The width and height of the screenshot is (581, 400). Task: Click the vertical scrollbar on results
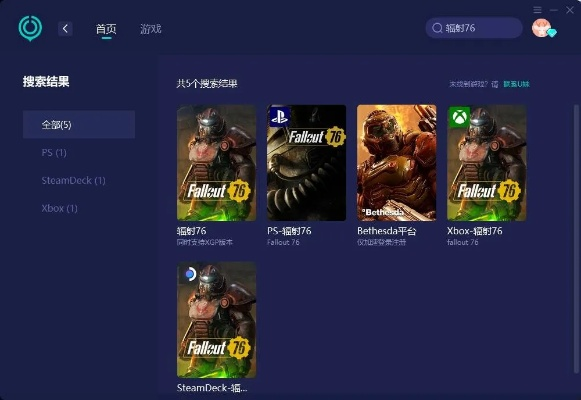pyautogui.click(x=576, y=239)
